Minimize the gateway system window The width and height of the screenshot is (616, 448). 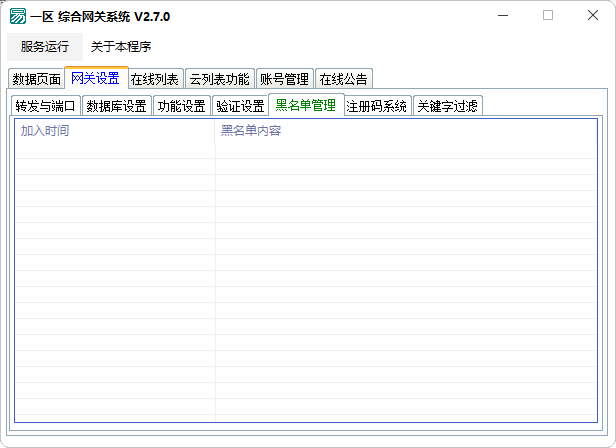502,16
